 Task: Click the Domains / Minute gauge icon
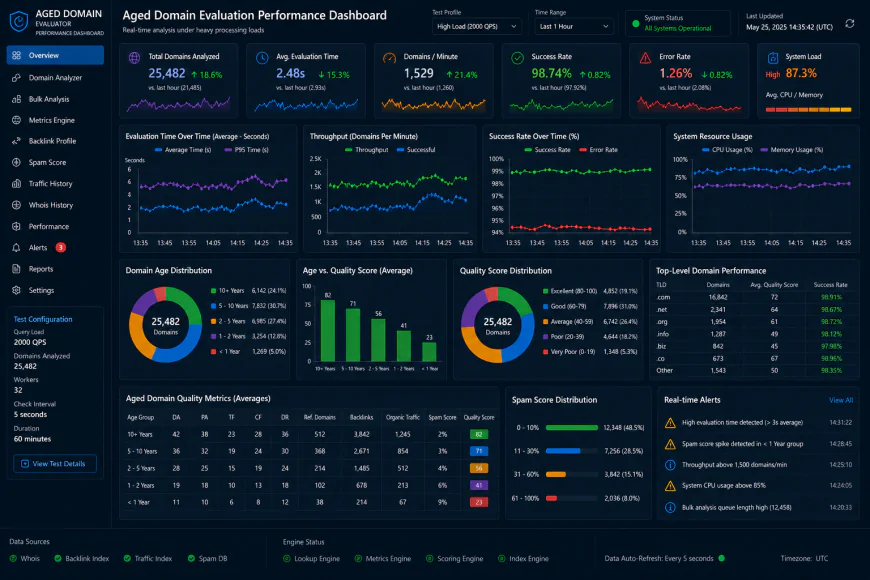point(390,58)
